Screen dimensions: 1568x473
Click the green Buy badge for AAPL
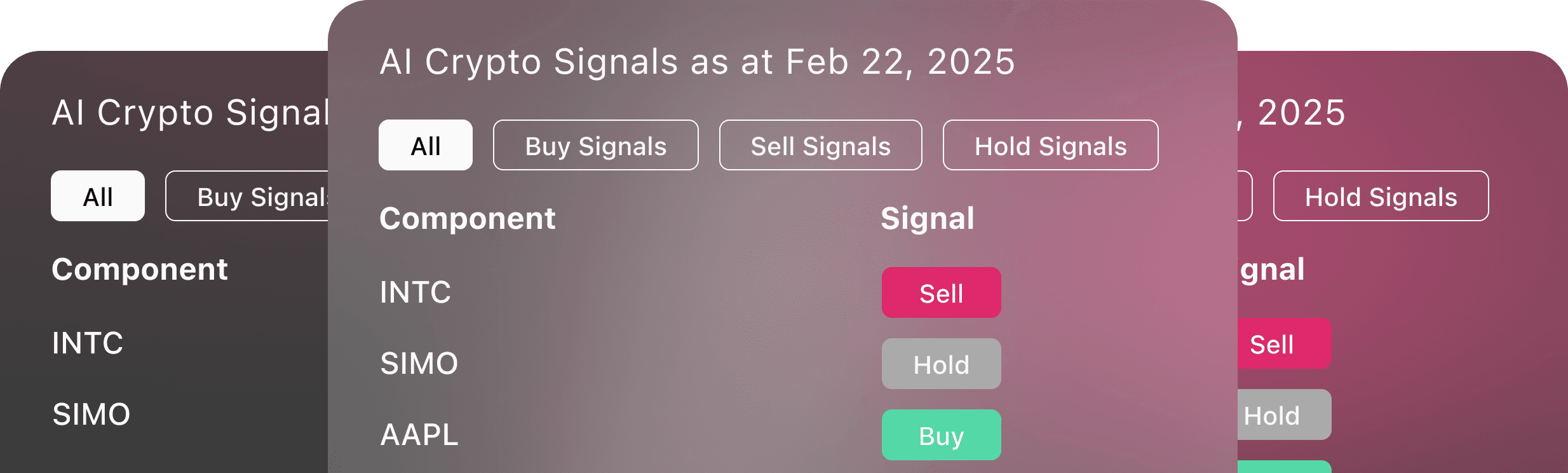point(942,435)
